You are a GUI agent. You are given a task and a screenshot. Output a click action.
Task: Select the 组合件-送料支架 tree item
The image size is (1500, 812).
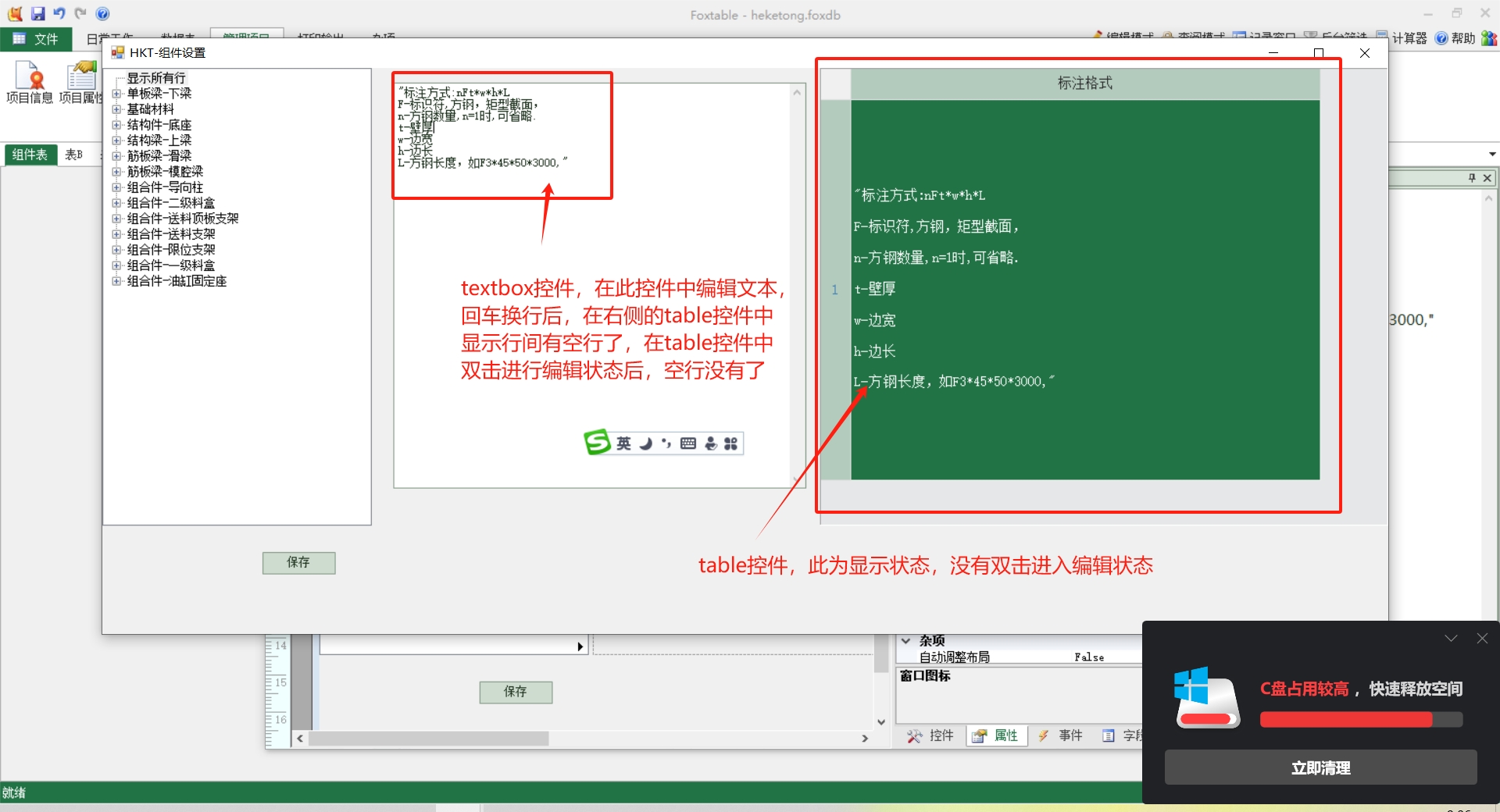point(171,234)
